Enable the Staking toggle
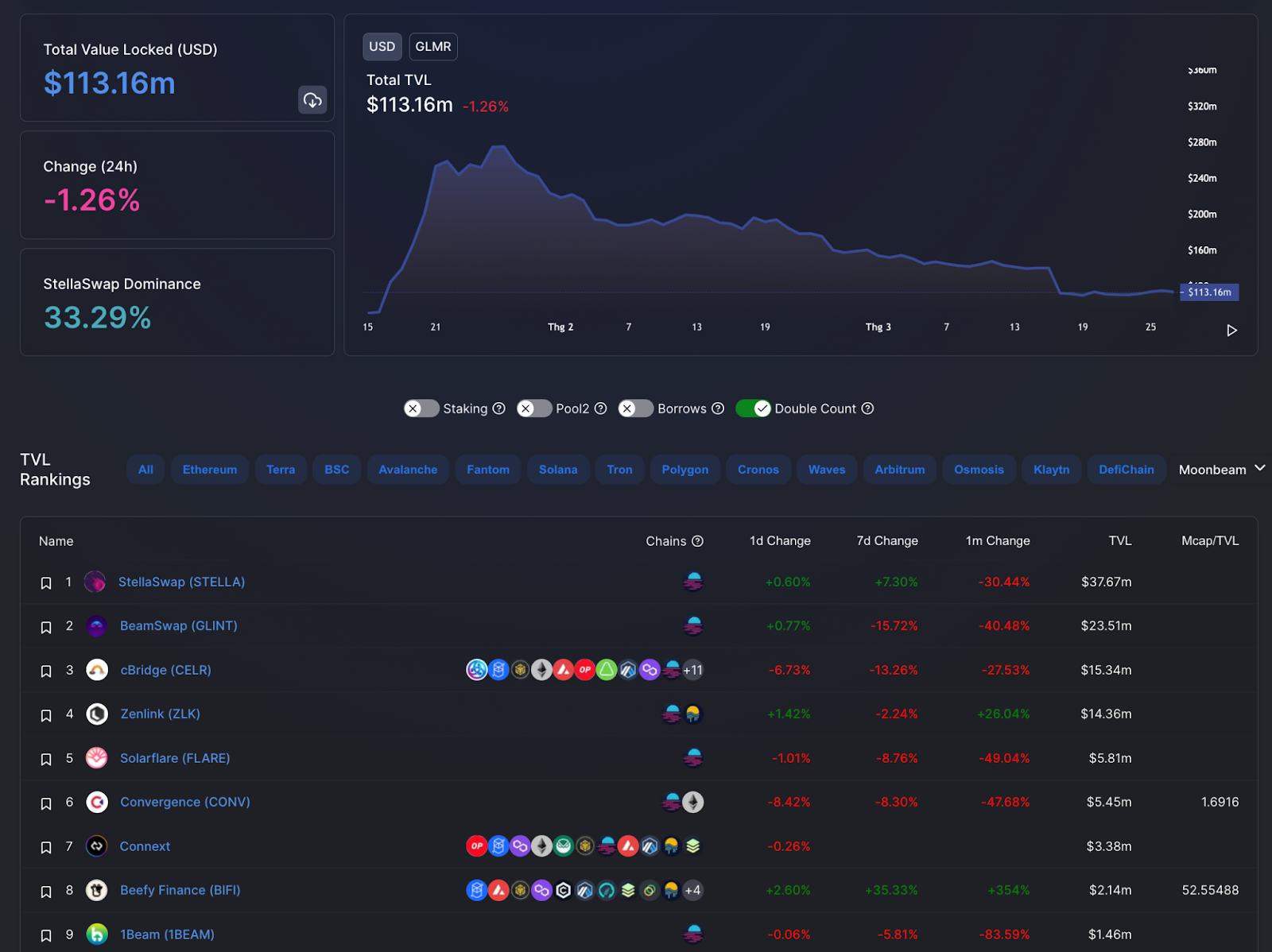Screen dimensions: 1272x952 [x=421, y=408]
